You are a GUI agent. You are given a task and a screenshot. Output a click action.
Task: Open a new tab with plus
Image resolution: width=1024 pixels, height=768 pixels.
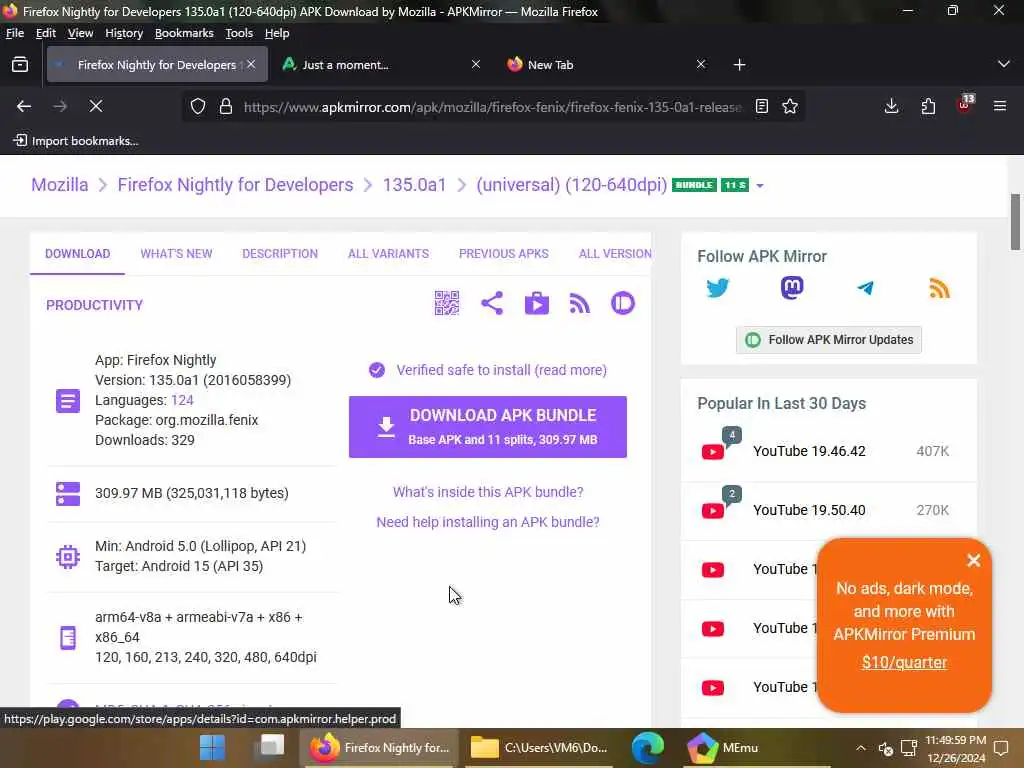point(739,65)
